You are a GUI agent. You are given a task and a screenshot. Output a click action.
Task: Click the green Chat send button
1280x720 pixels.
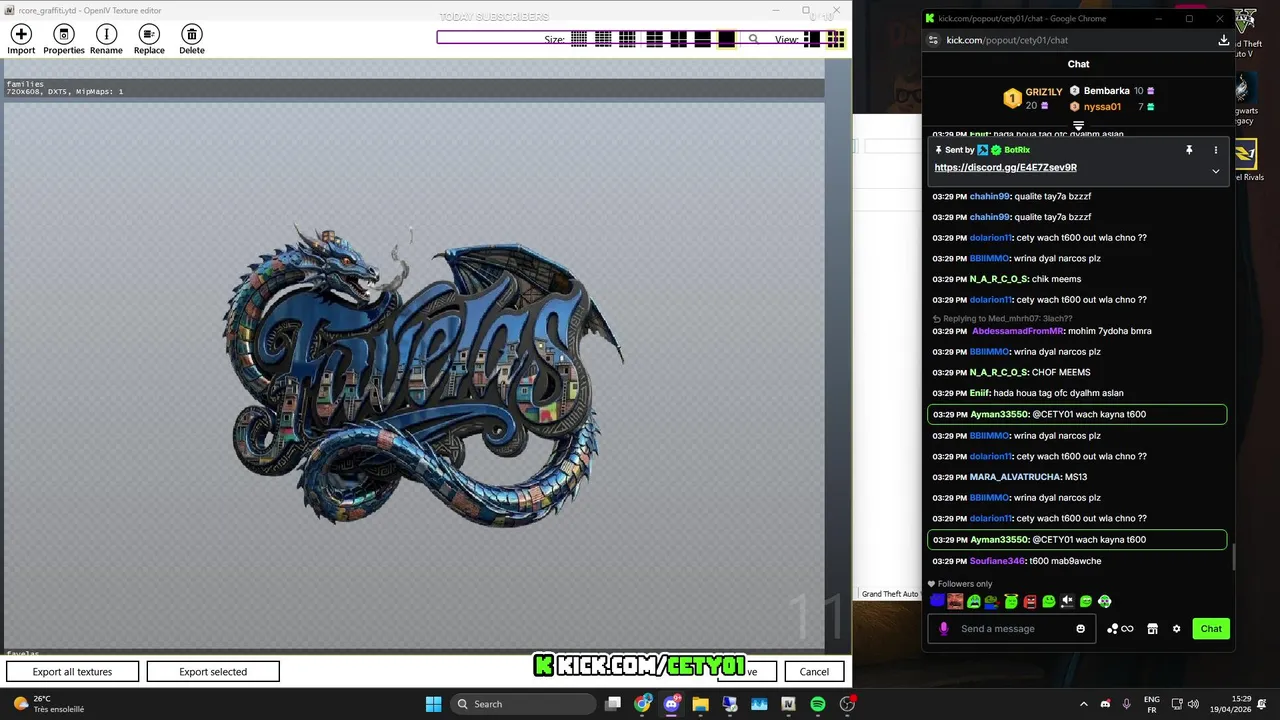(1211, 629)
